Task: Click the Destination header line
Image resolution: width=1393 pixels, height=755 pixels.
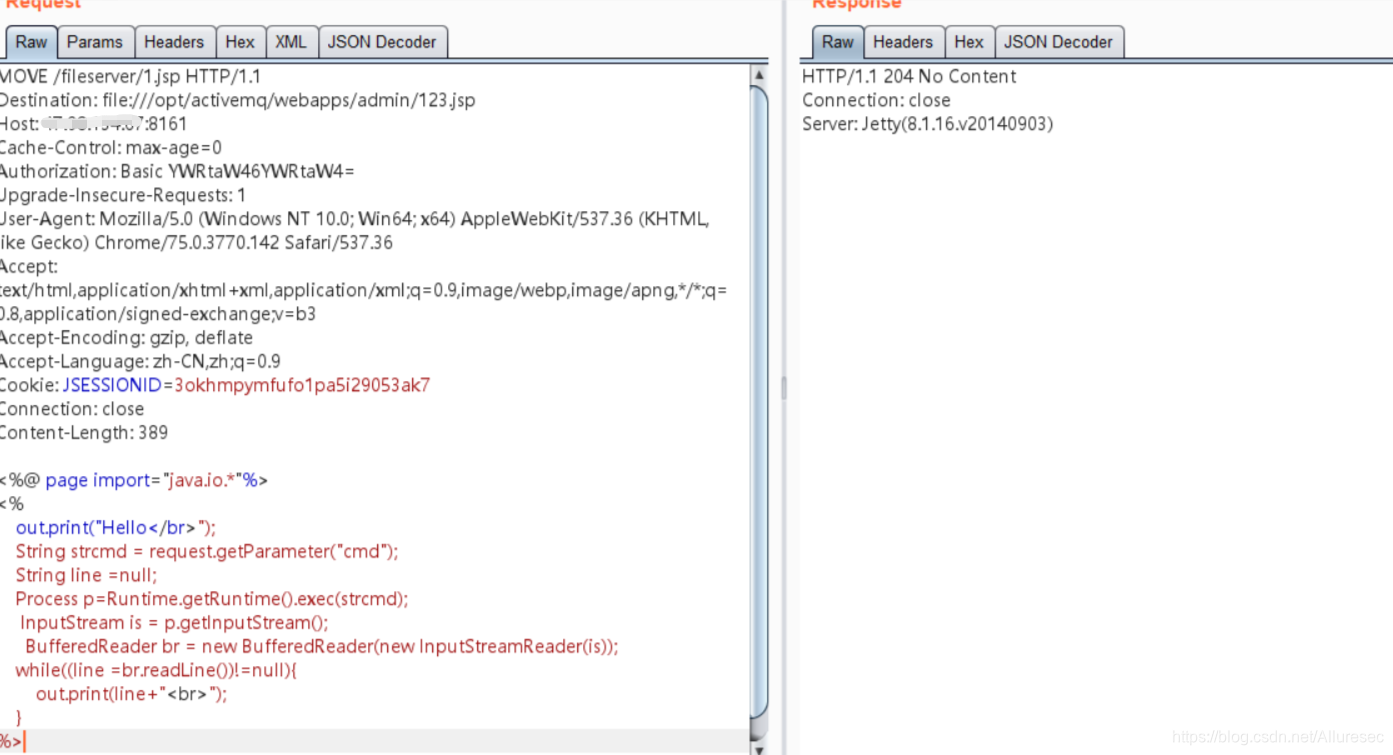Action: 237,100
